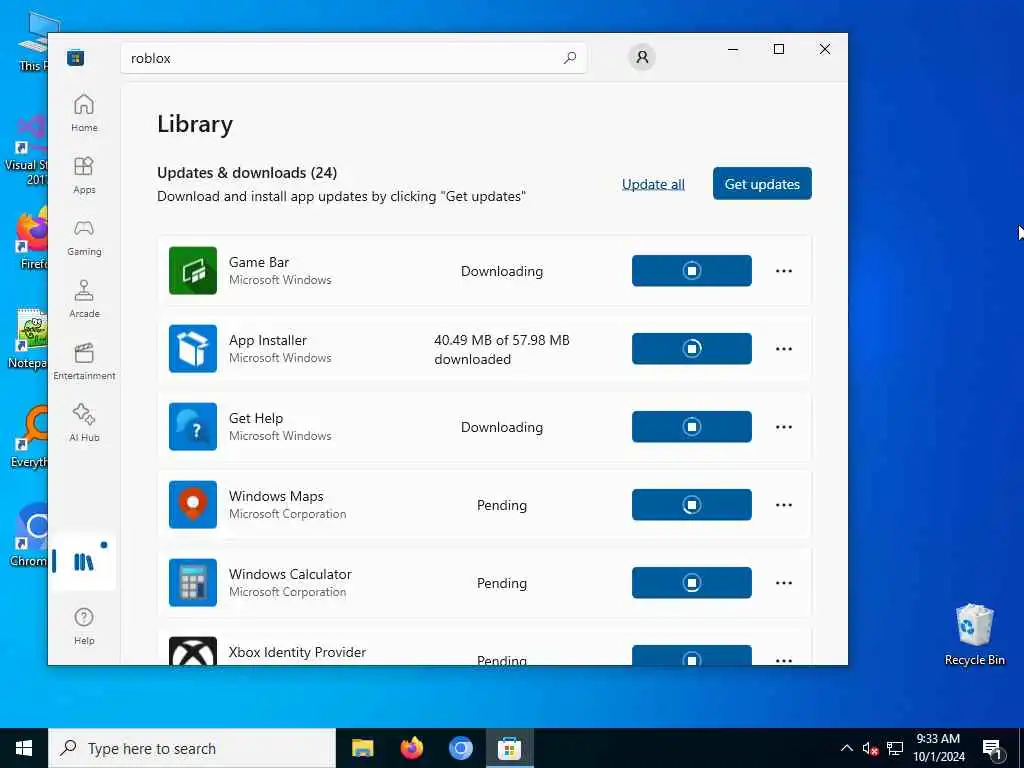Click the App Installer app name

[268, 340]
